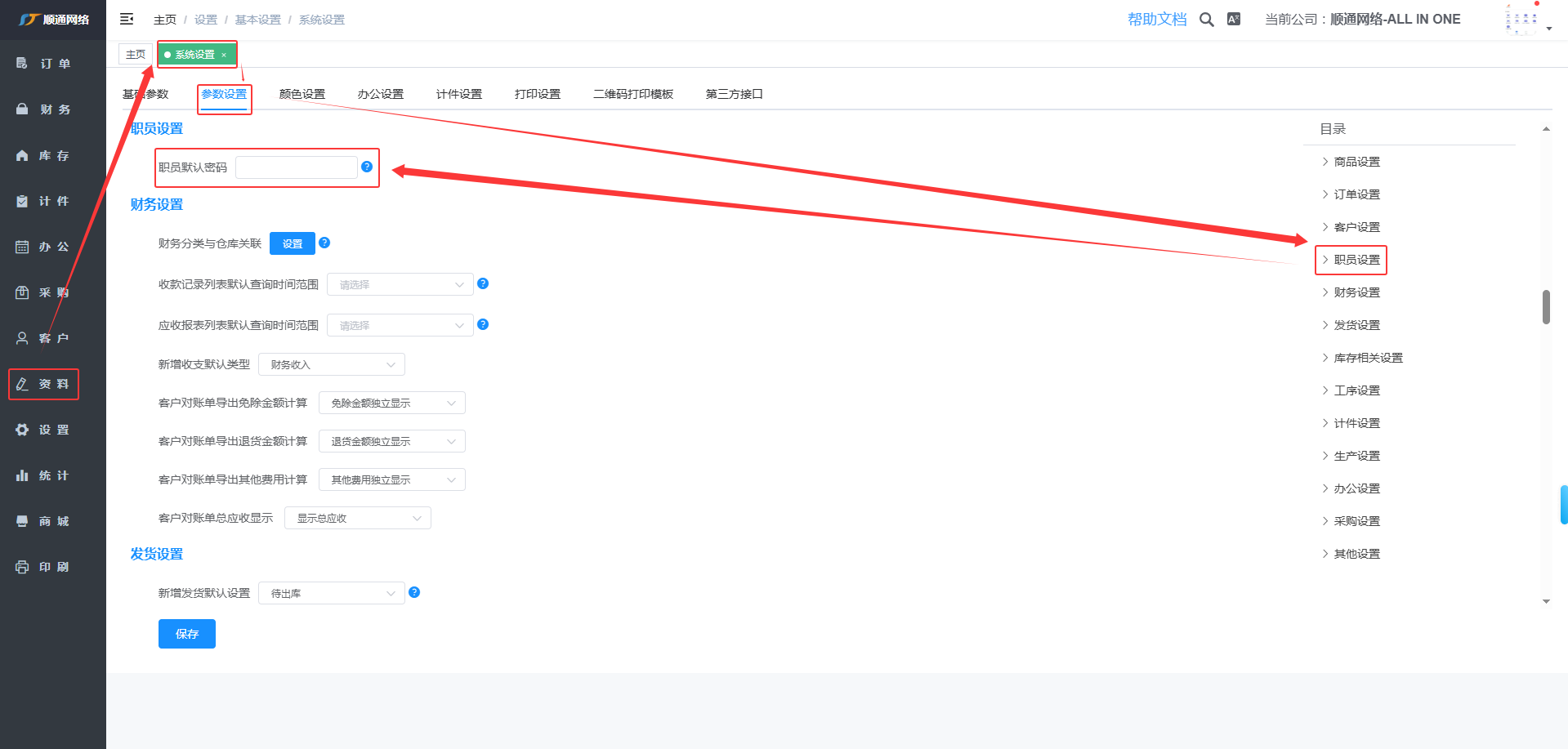Open 订单 in the left sidebar

tap(53, 64)
